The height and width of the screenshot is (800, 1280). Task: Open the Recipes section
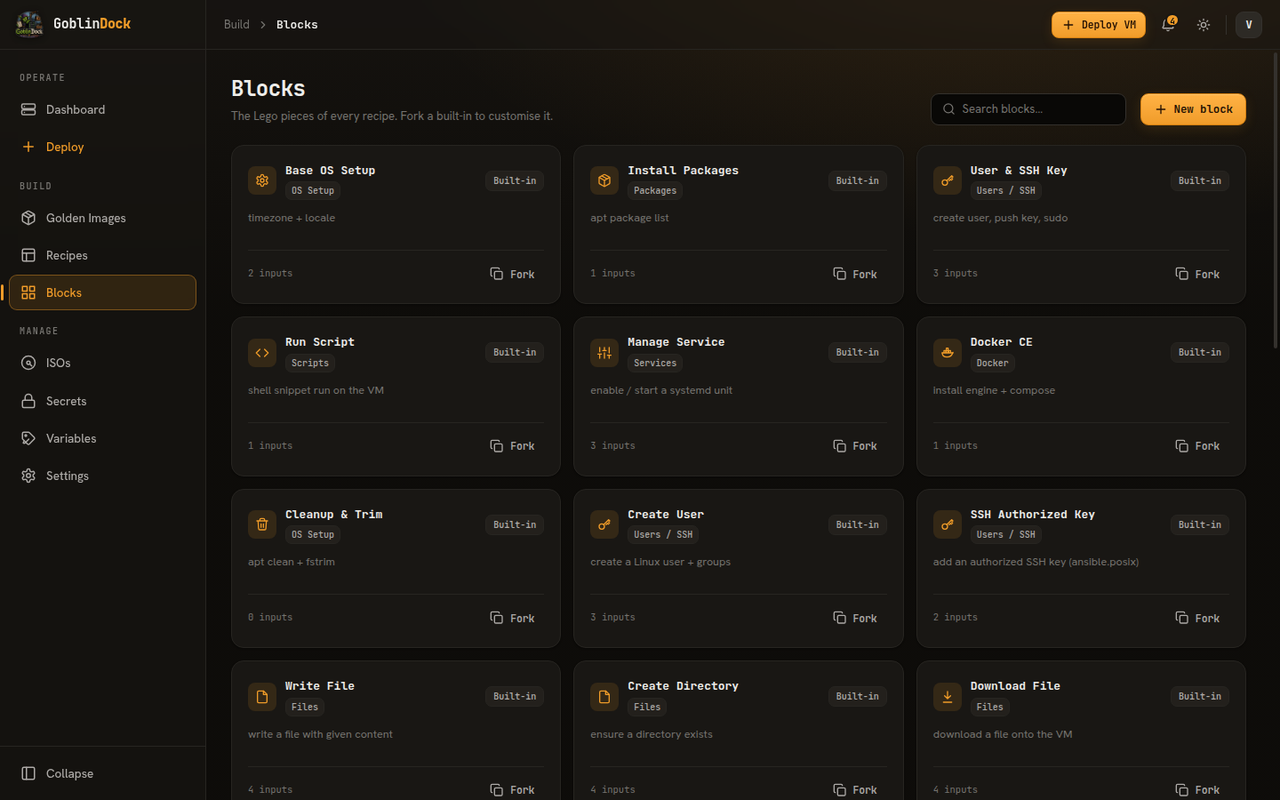(x=102, y=255)
